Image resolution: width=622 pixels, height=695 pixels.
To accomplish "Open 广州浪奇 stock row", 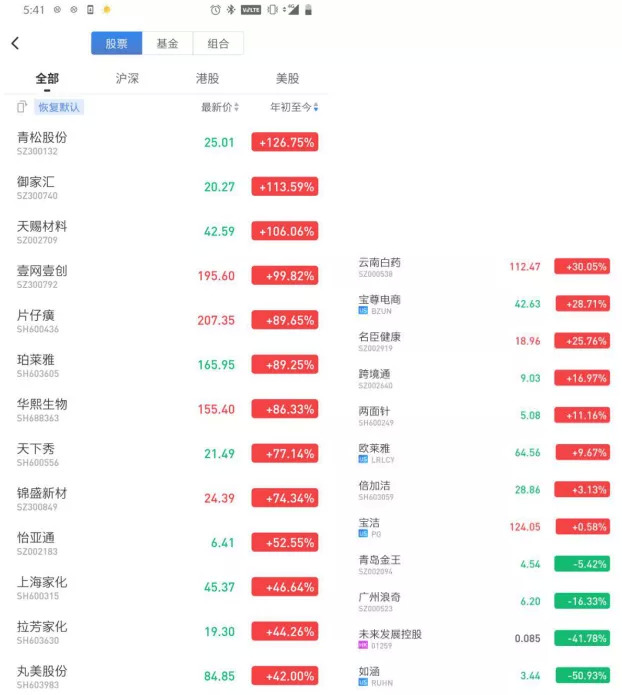I will tap(484, 601).
